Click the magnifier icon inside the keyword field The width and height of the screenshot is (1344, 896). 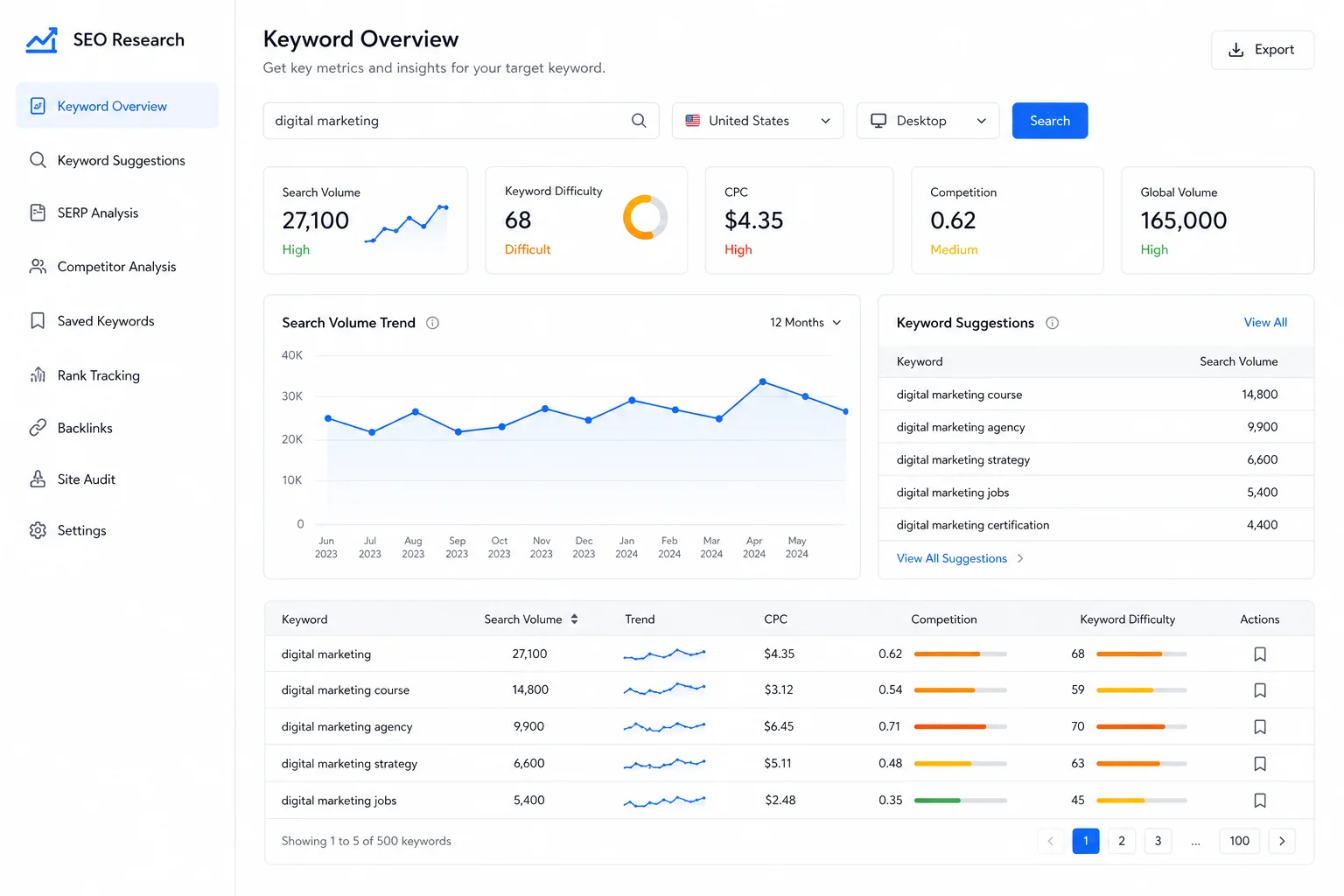[x=639, y=121]
